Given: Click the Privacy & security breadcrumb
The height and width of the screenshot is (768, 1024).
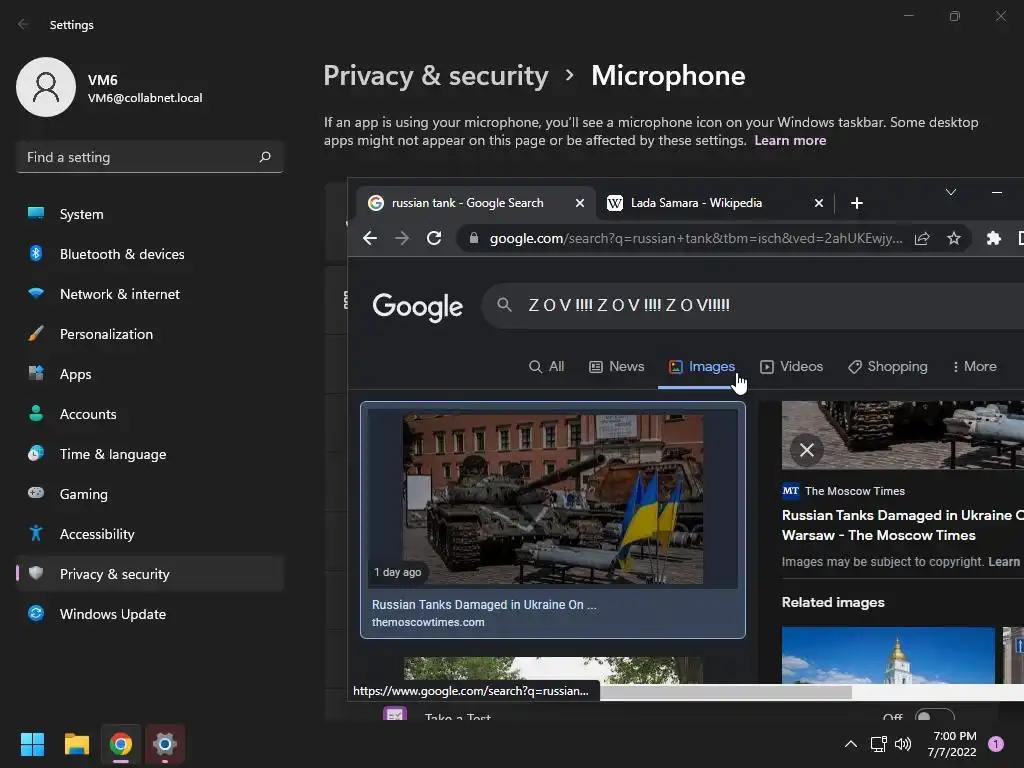Looking at the screenshot, I should tap(436, 76).
